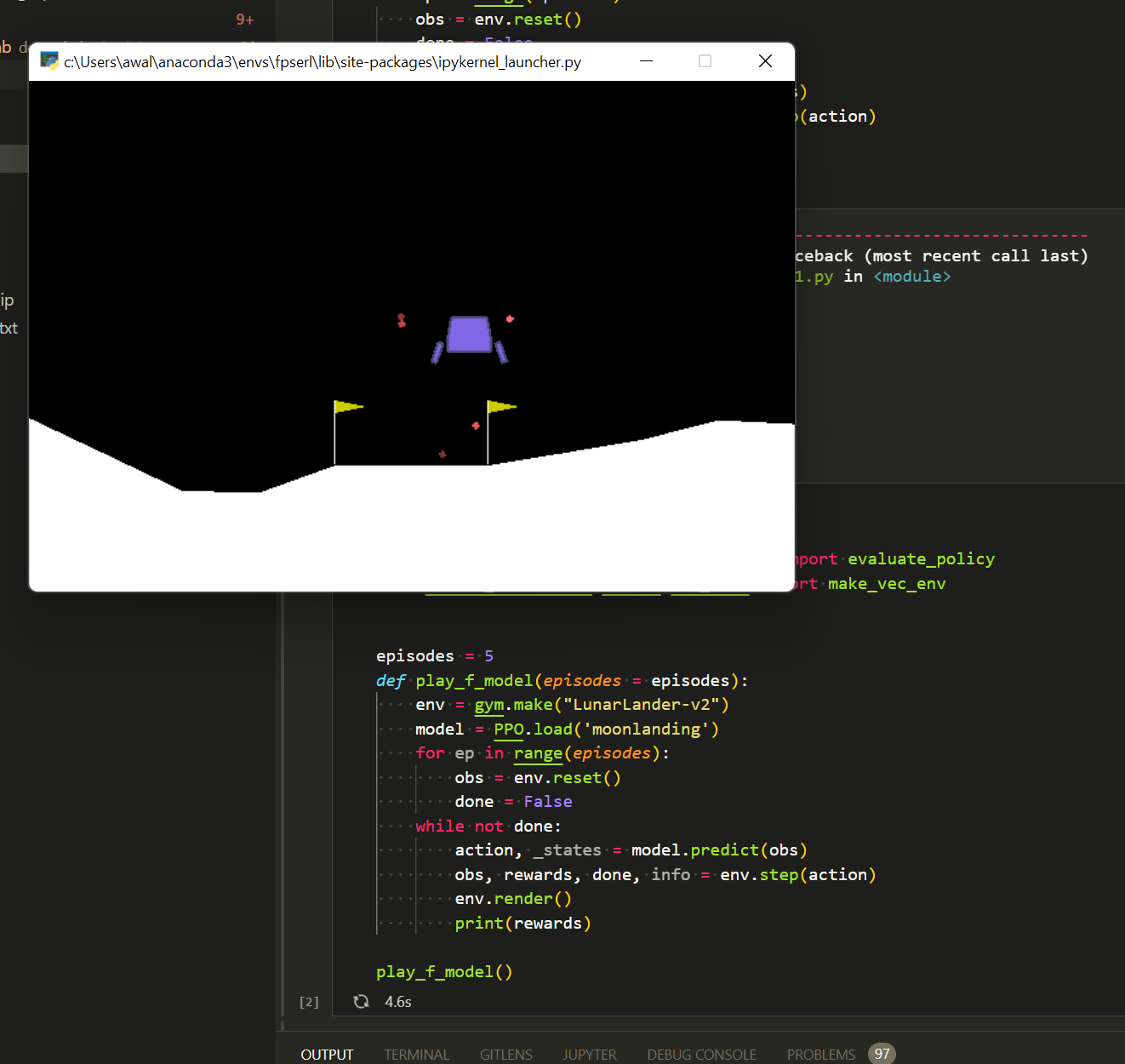Select the txt file in the sidebar
This screenshot has height=1064, width=1125.
[x=9, y=328]
